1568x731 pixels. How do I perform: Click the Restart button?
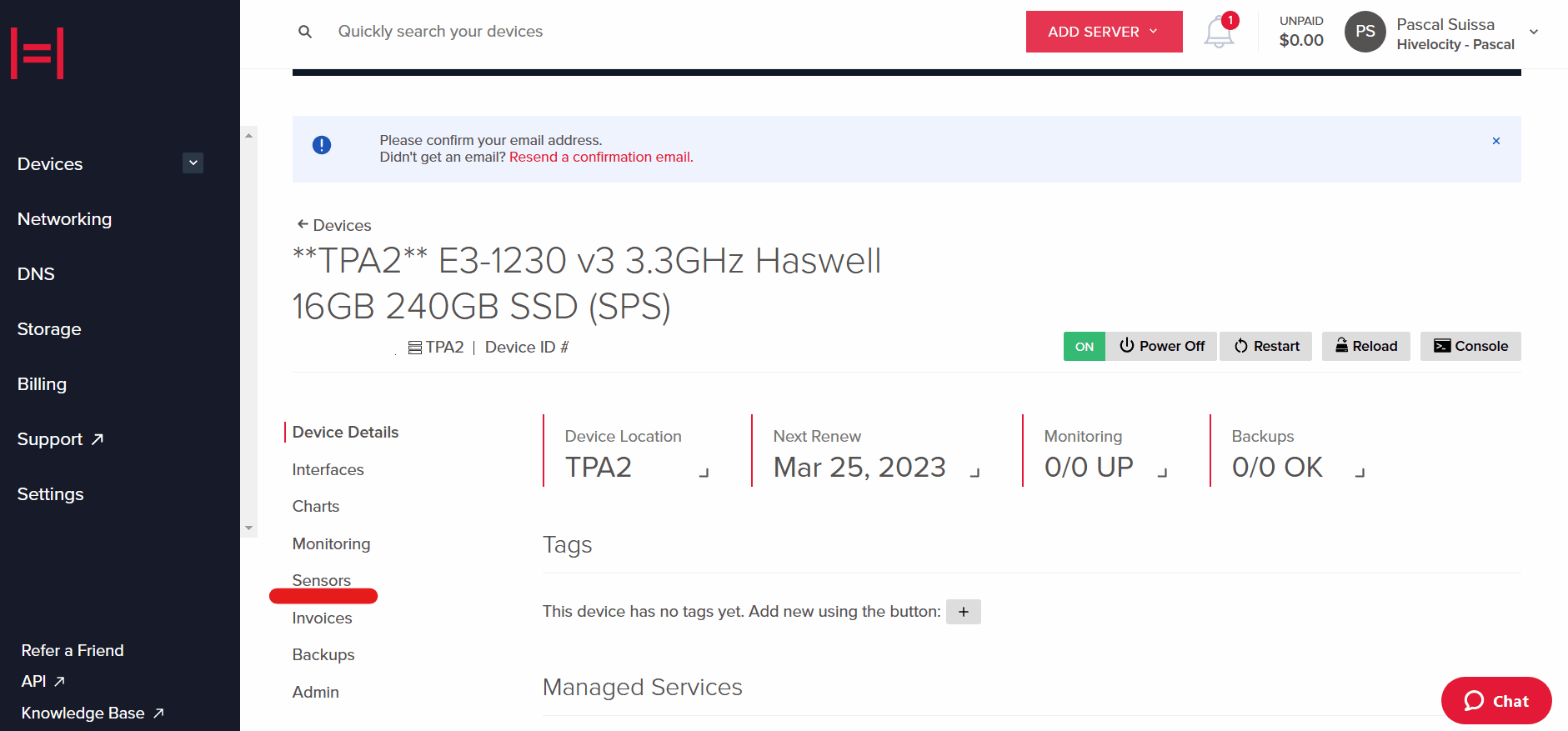pos(1265,347)
